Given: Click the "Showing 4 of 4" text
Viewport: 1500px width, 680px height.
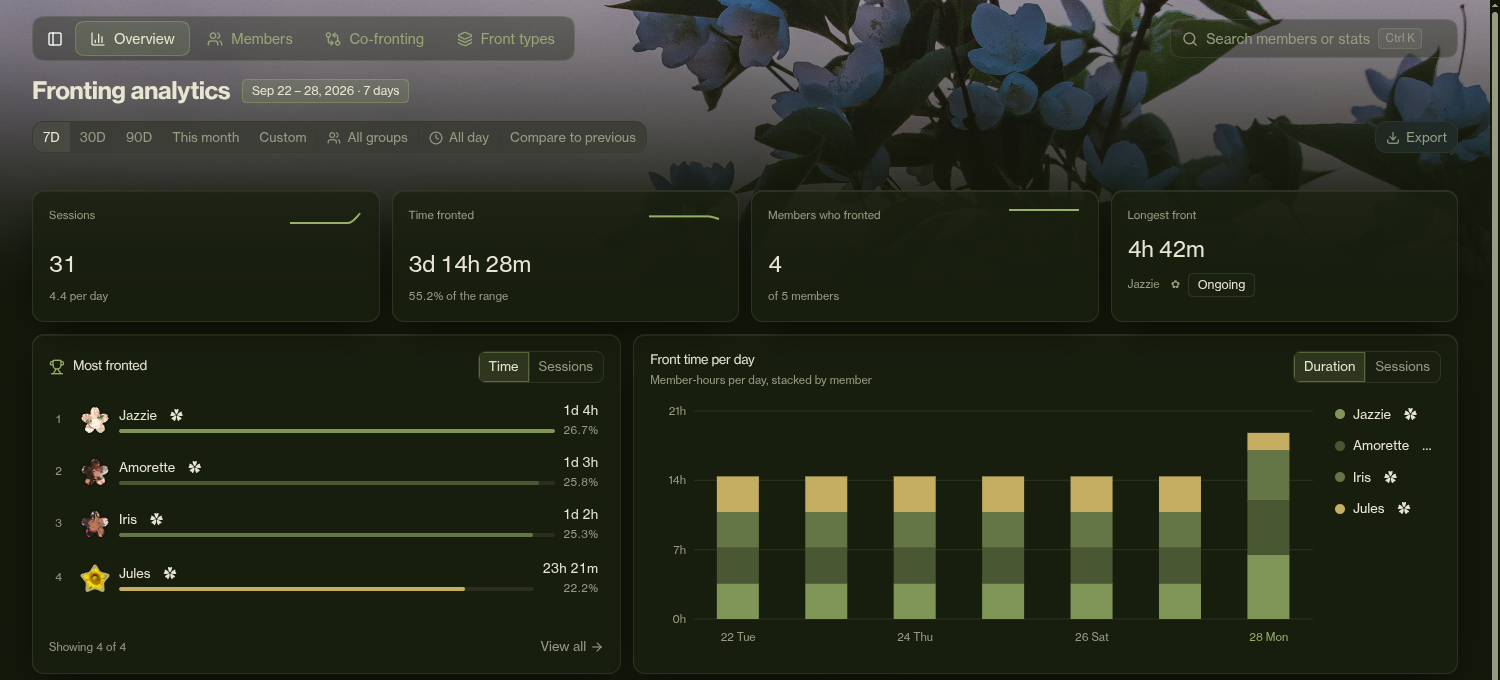Looking at the screenshot, I should click(x=88, y=647).
